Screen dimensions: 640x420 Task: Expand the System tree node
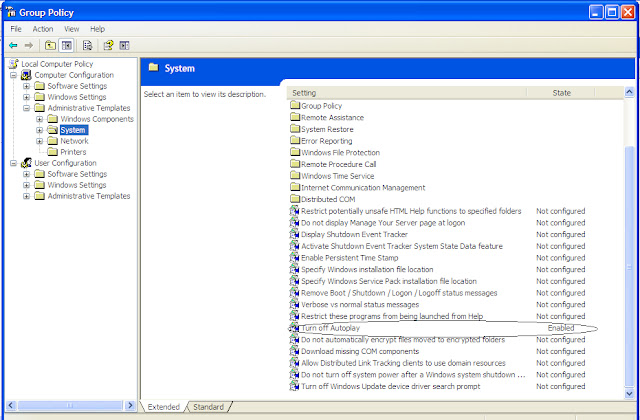tap(40, 130)
